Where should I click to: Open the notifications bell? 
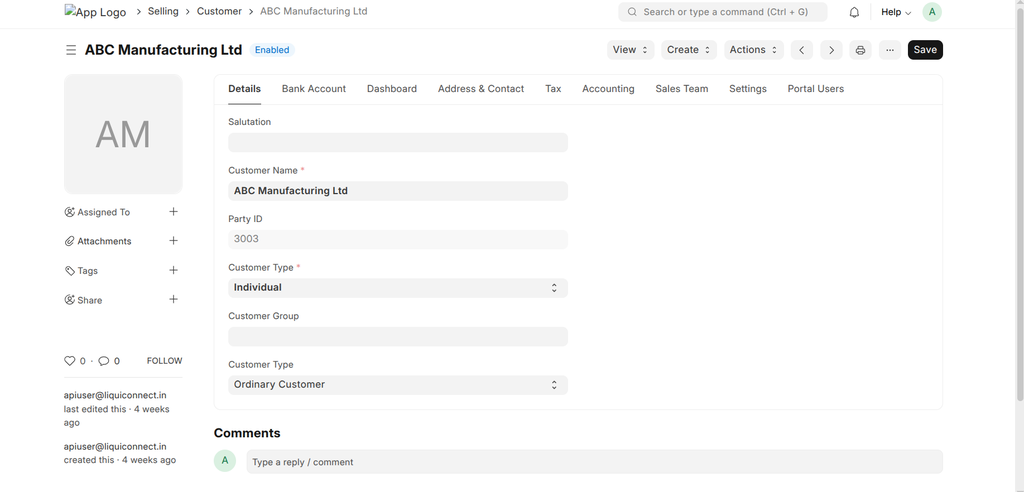(854, 12)
